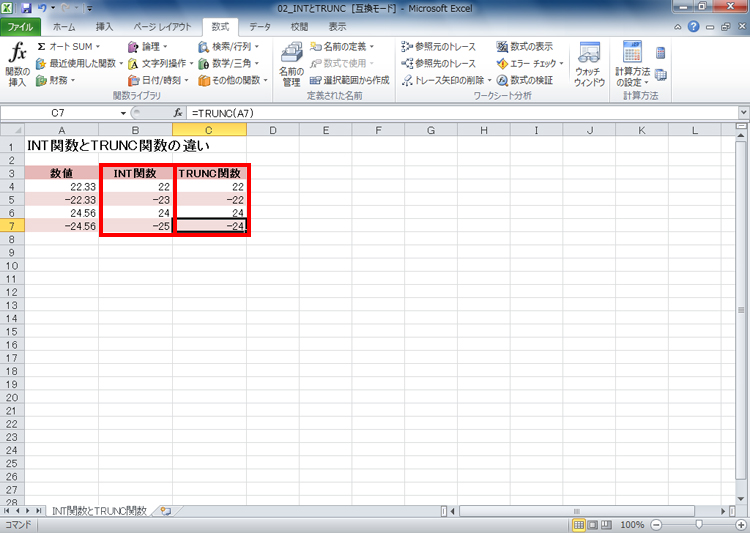This screenshot has width=750, height=533.
Task: Open the Financial (財務) functions list
Action: tap(55, 80)
